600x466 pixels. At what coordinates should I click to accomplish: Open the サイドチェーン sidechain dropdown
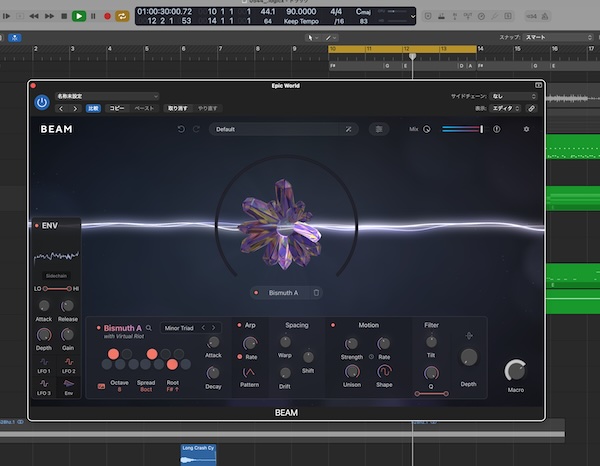pos(514,96)
